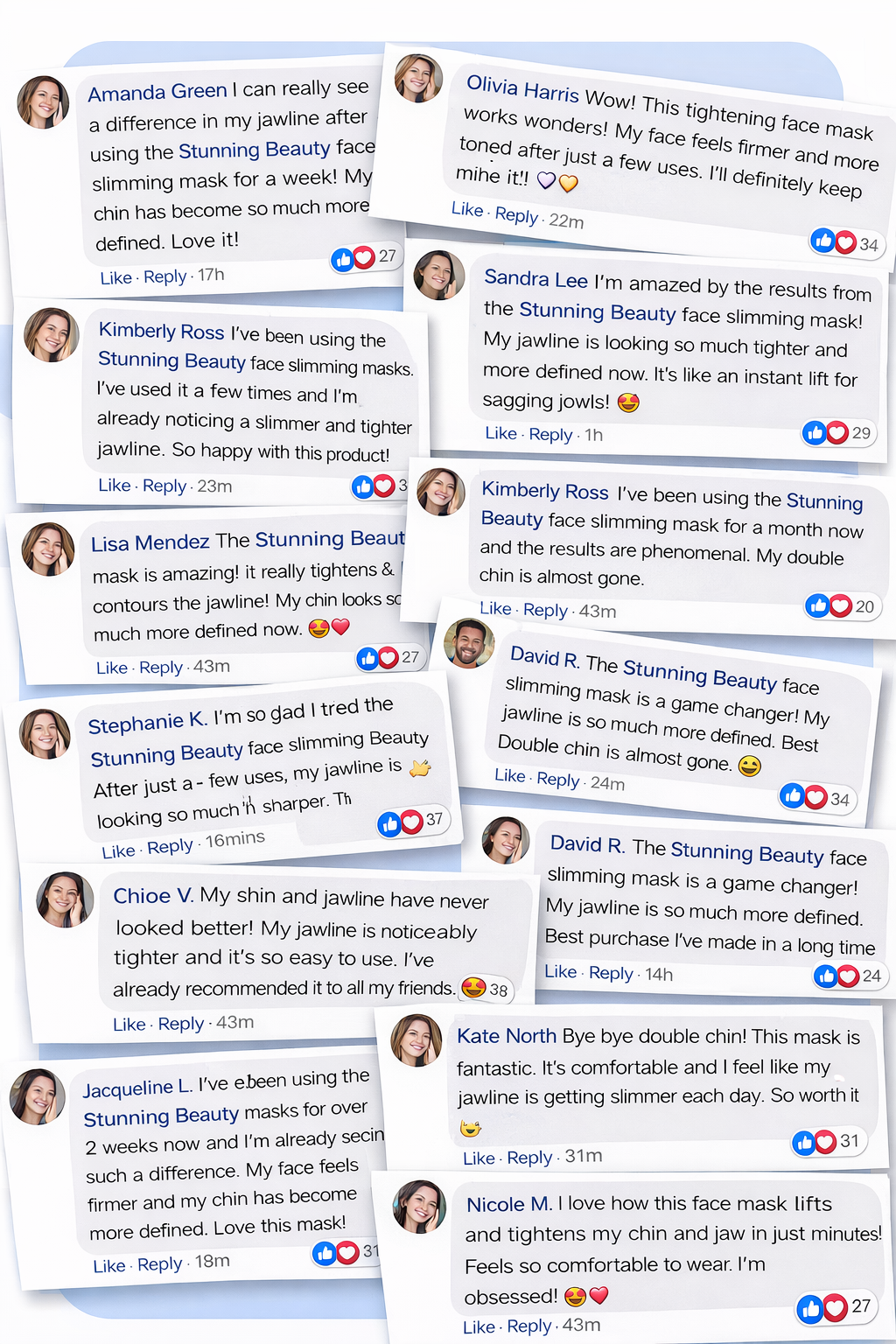Click "Stunning Beauty" link in Sandra Lee's comment
896x1344 pixels.
pyautogui.click(x=597, y=312)
